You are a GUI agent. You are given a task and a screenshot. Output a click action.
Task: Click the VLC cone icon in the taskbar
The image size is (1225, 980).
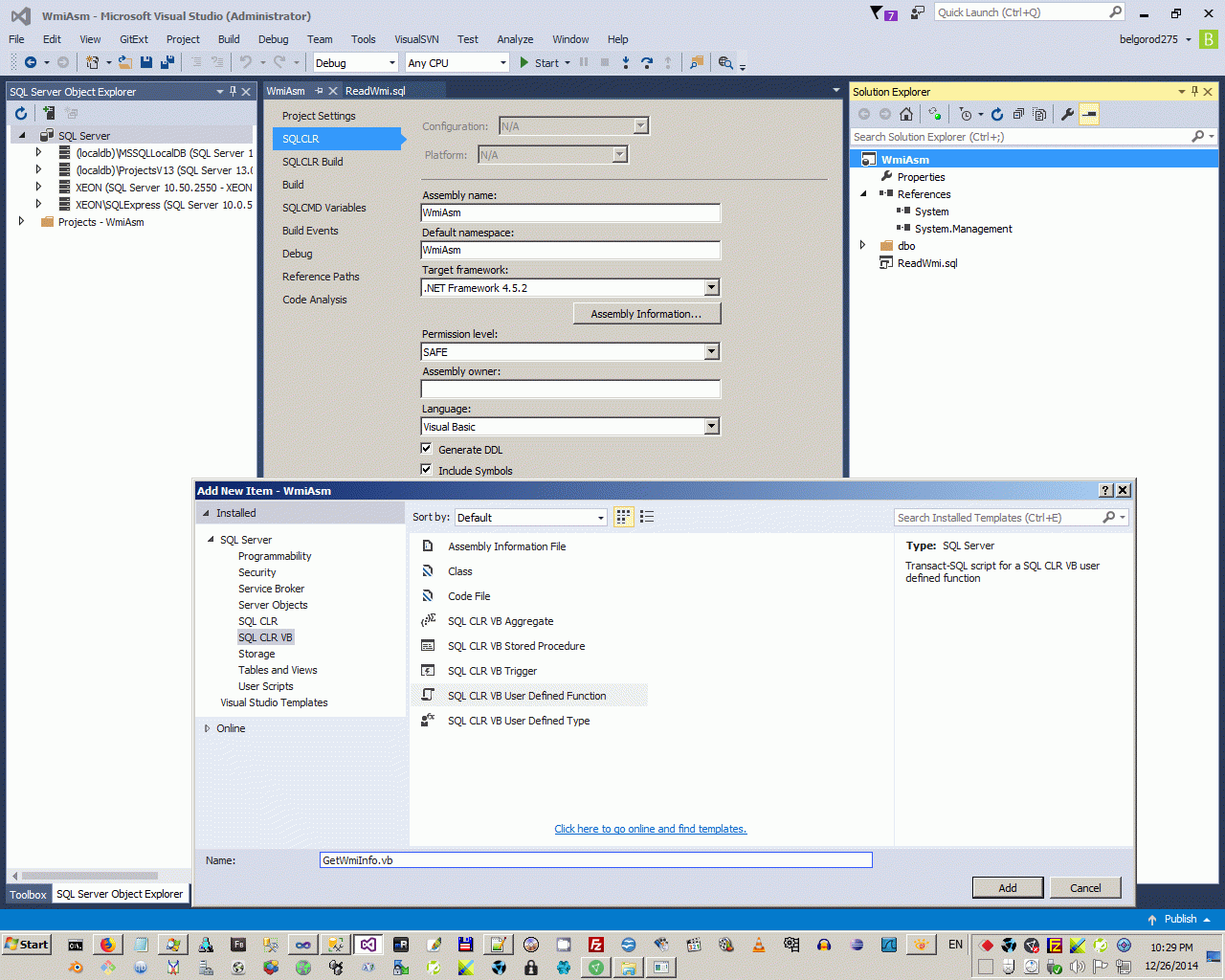(x=758, y=945)
